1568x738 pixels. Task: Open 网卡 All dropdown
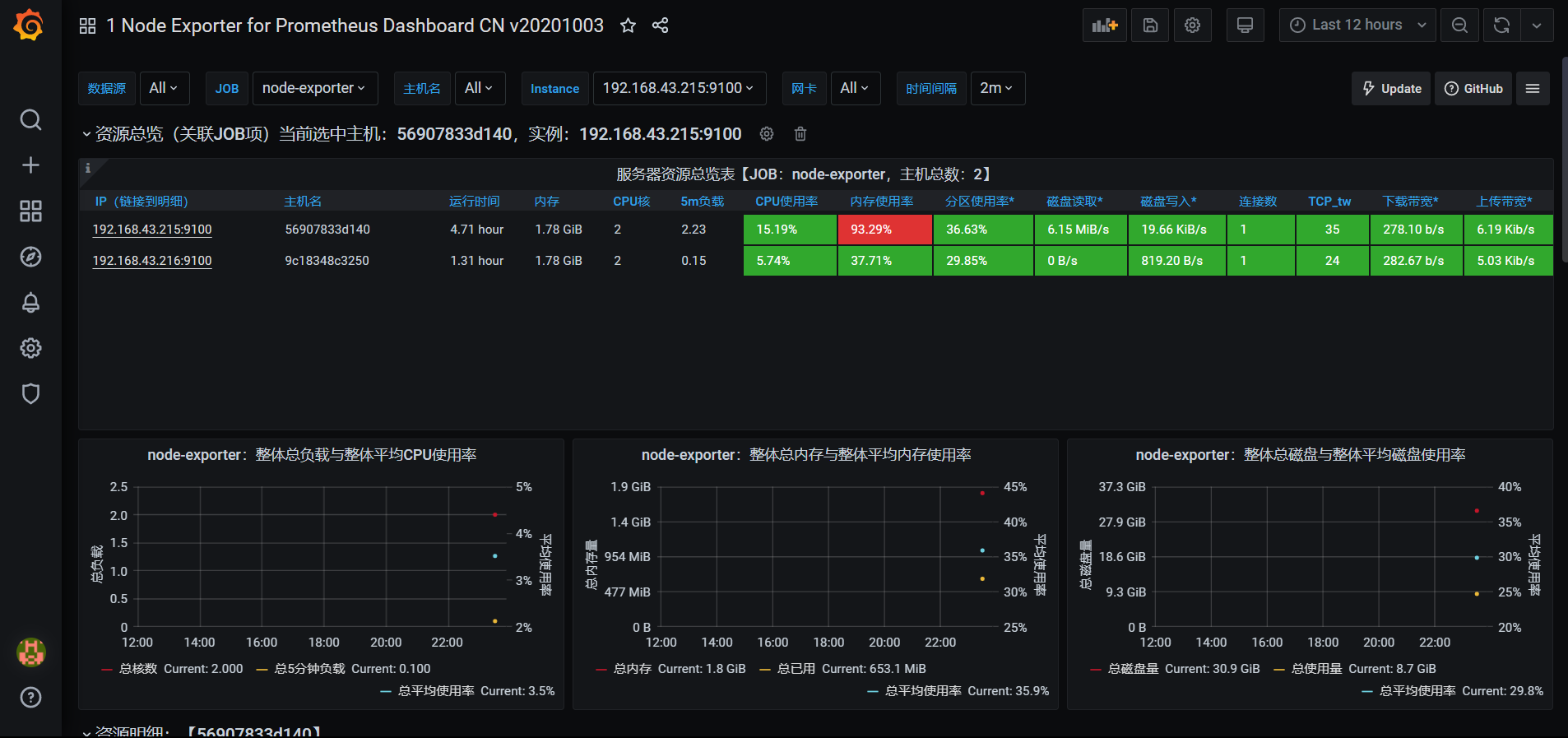(856, 88)
